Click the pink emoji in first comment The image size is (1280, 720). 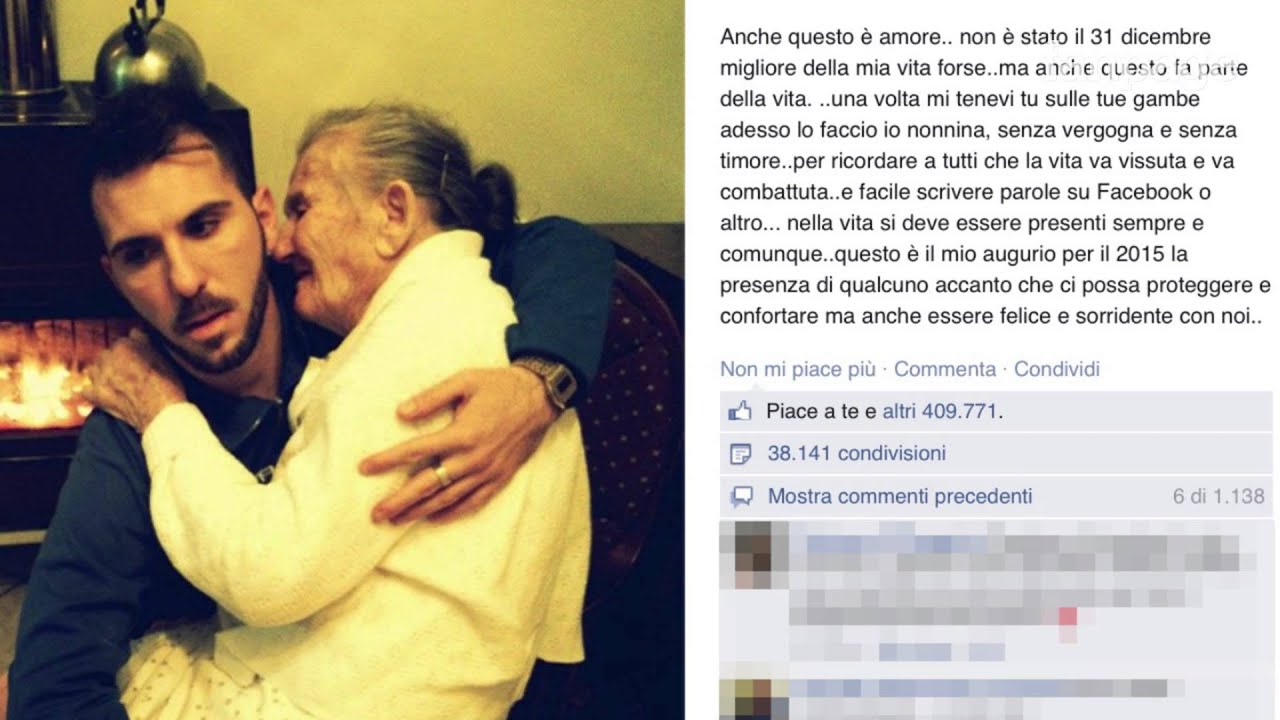tap(1067, 615)
